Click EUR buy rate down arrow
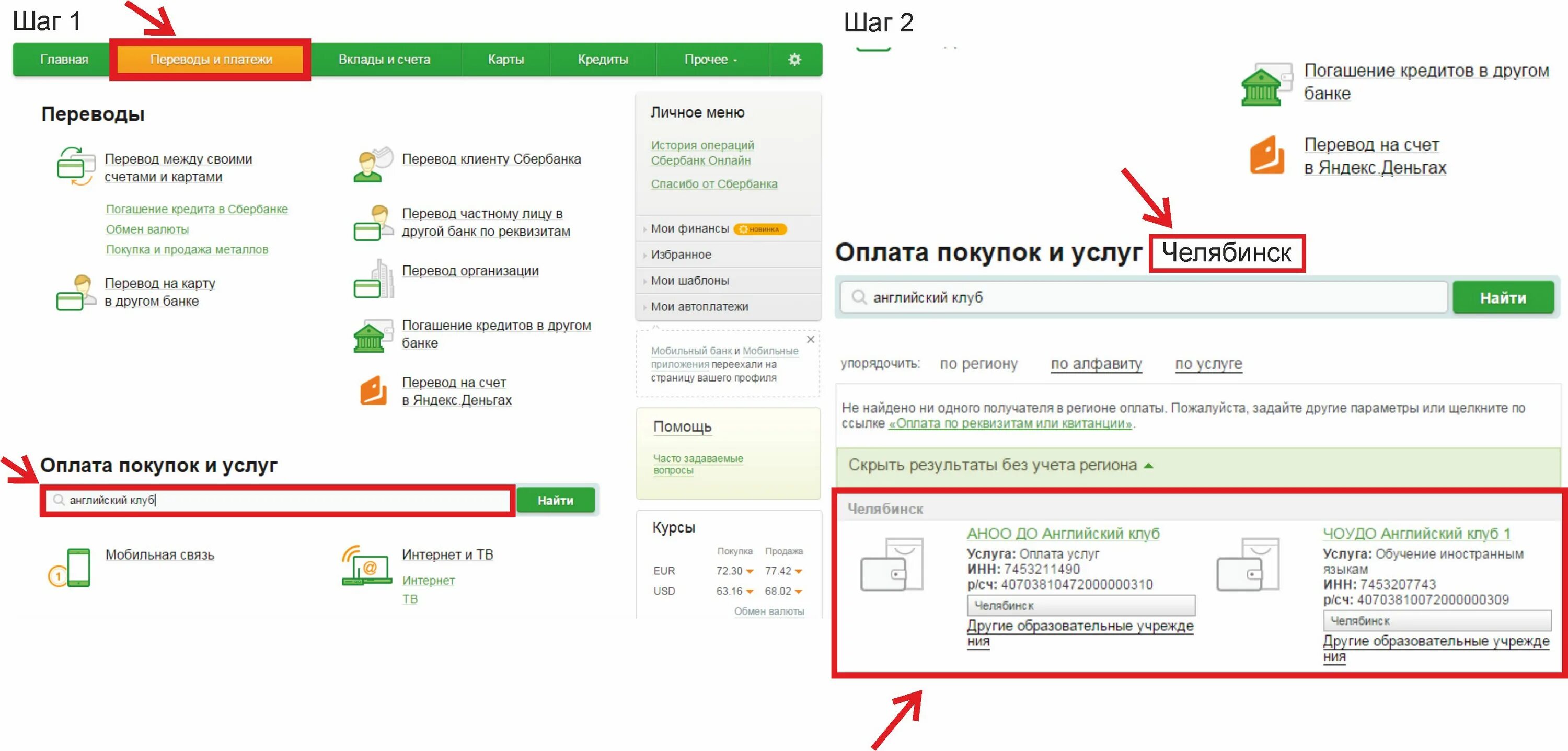Viewport: 1568px width, 751px height. (750, 571)
